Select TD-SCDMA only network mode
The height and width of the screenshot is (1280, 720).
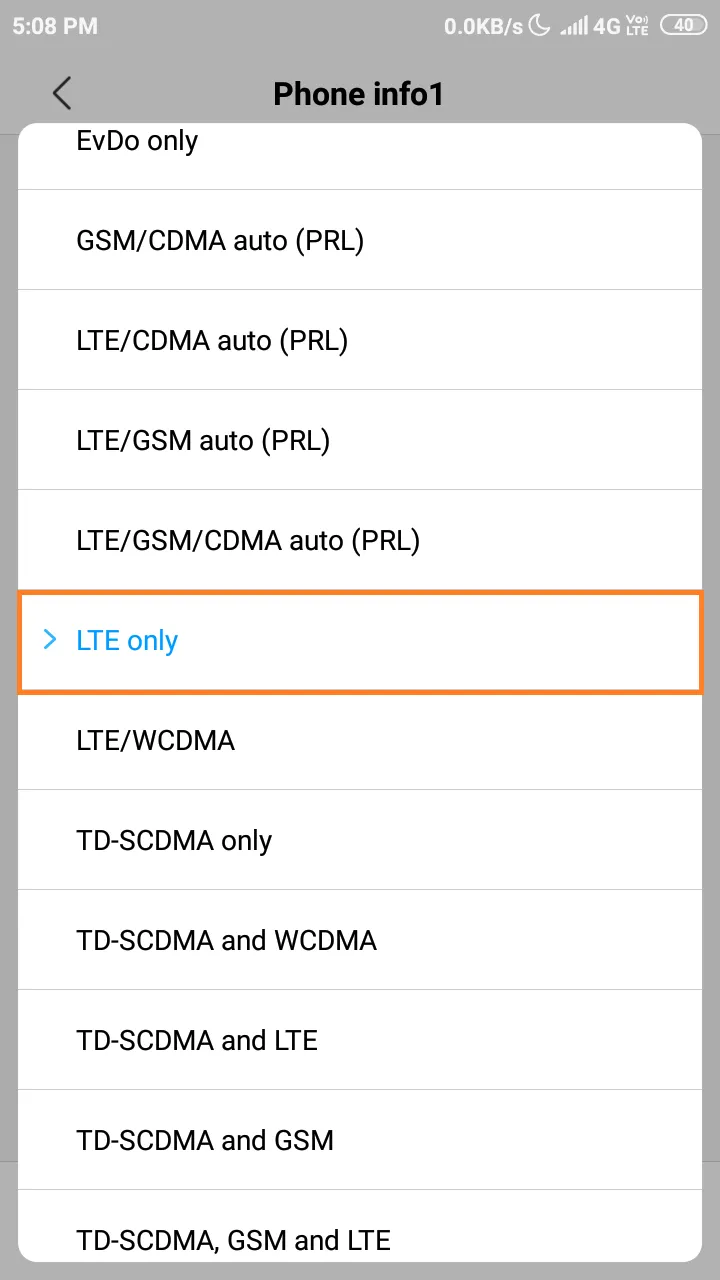tap(360, 840)
